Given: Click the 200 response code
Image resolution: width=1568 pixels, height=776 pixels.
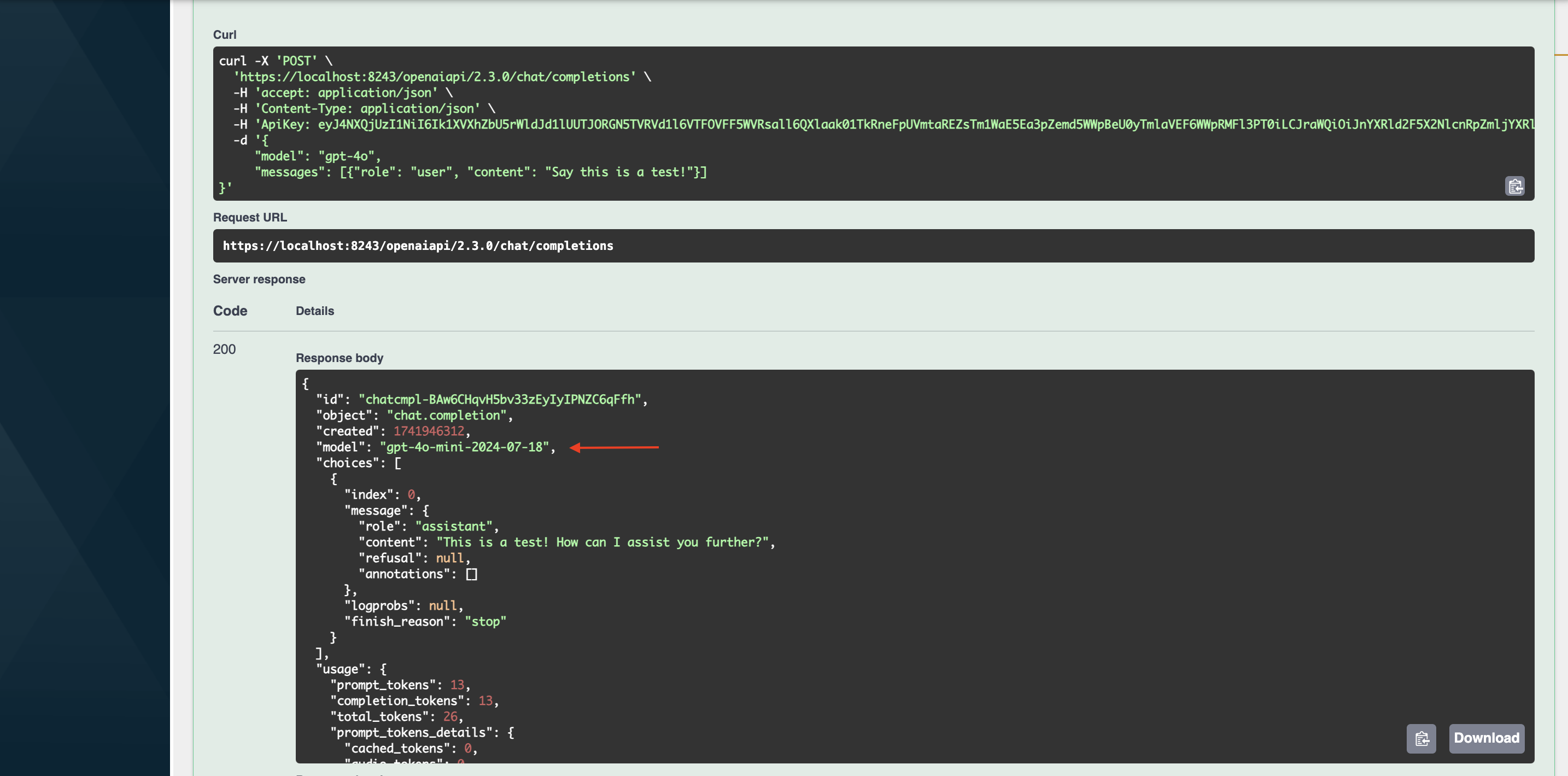Looking at the screenshot, I should pyautogui.click(x=224, y=349).
